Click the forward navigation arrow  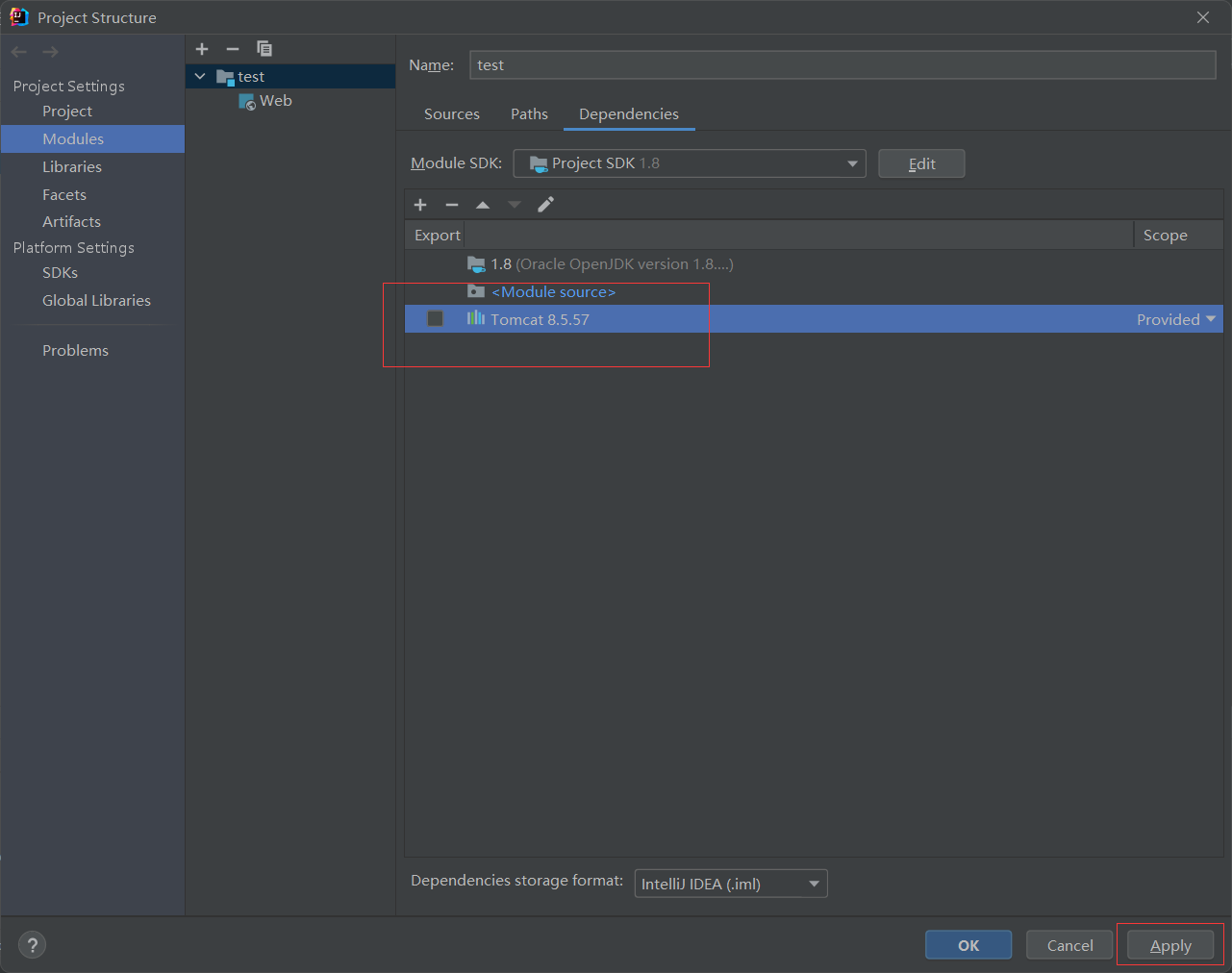50,52
